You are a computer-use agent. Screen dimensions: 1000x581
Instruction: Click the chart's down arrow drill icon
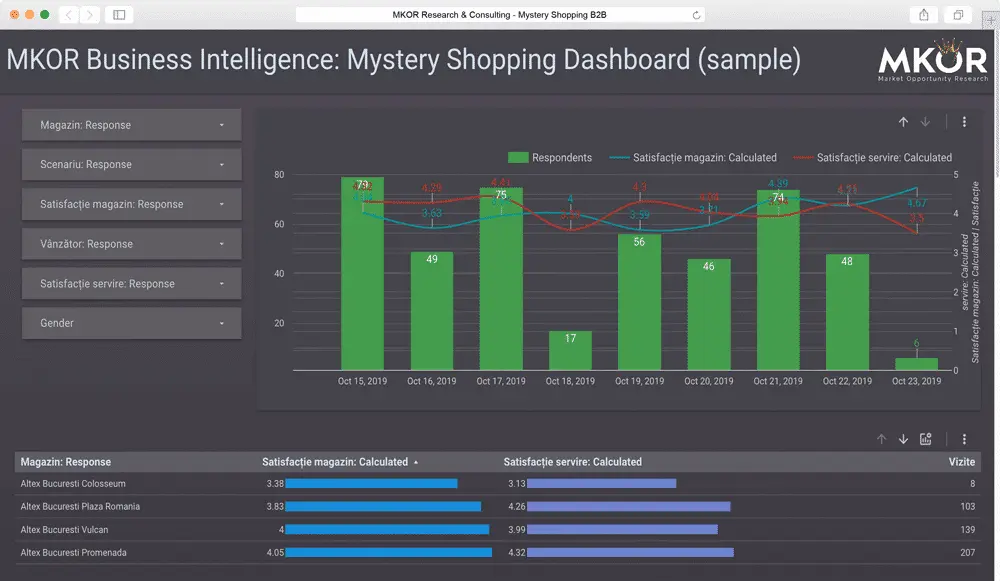[925, 122]
